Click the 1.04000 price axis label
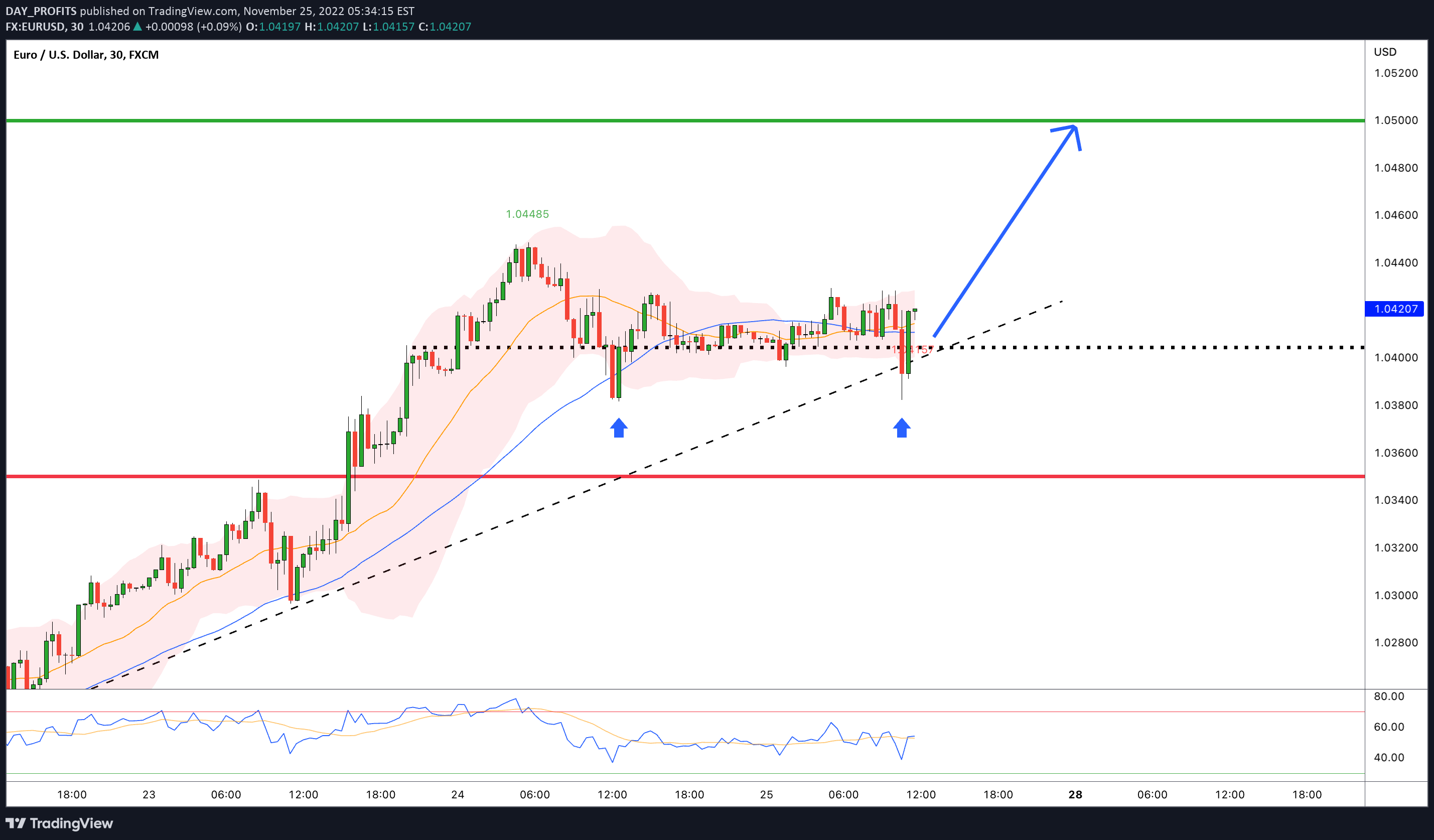The height and width of the screenshot is (840, 1434). click(x=1396, y=357)
